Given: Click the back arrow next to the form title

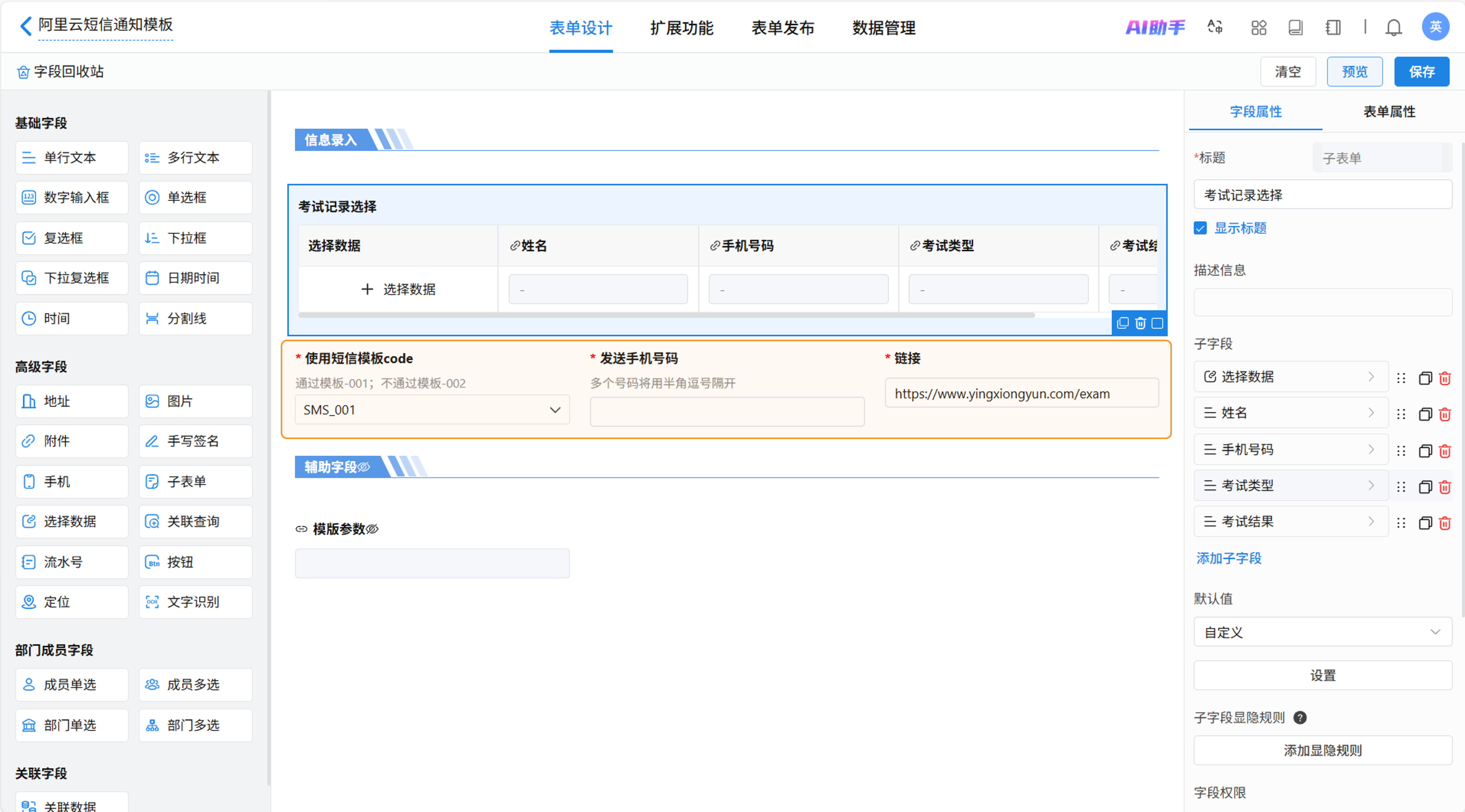Looking at the screenshot, I should pos(26,26).
